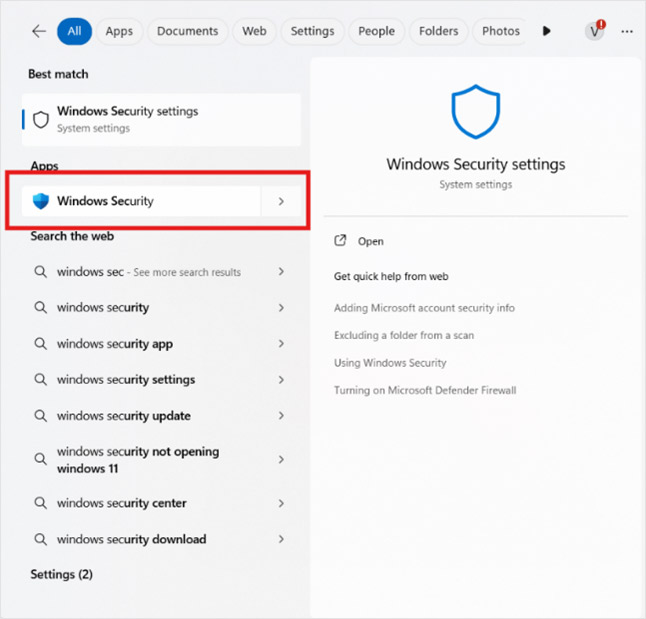Click the Open external-link icon
Screen dimensions: 646x619
tap(340, 241)
